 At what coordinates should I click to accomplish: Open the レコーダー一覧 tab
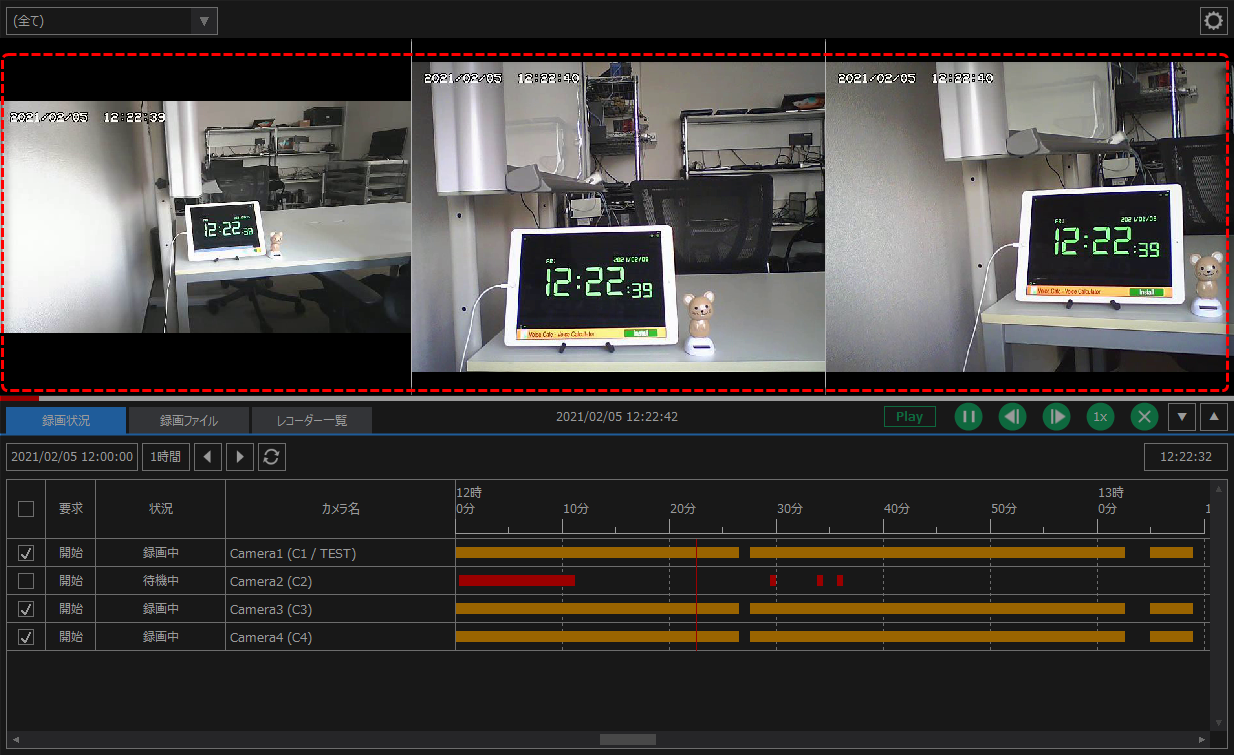(311, 420)
